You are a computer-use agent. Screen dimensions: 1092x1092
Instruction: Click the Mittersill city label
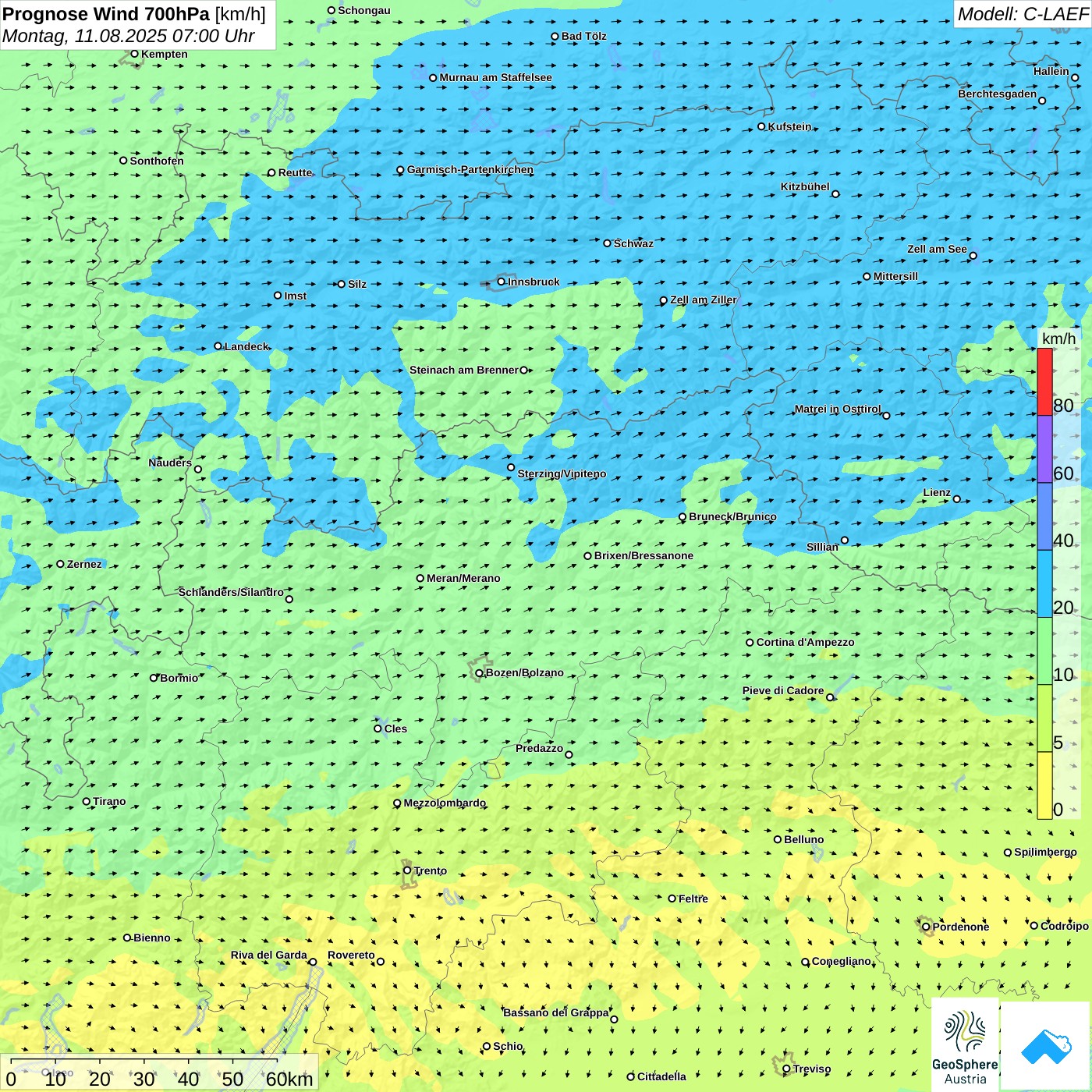[895, 276]
